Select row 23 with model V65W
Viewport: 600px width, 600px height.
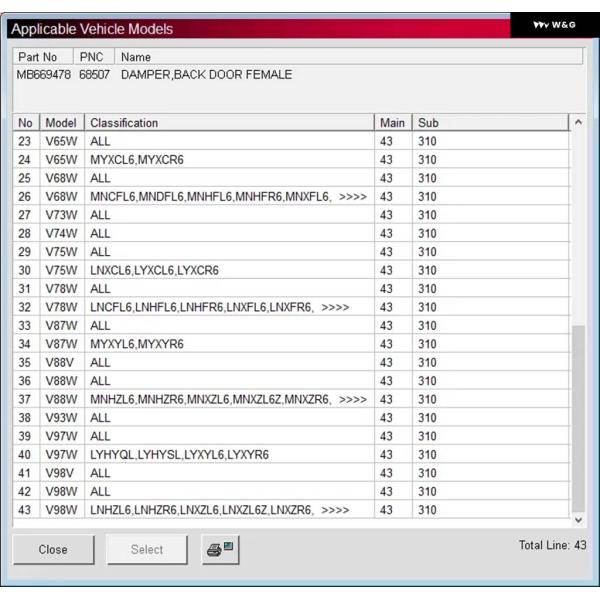(61, 141)
